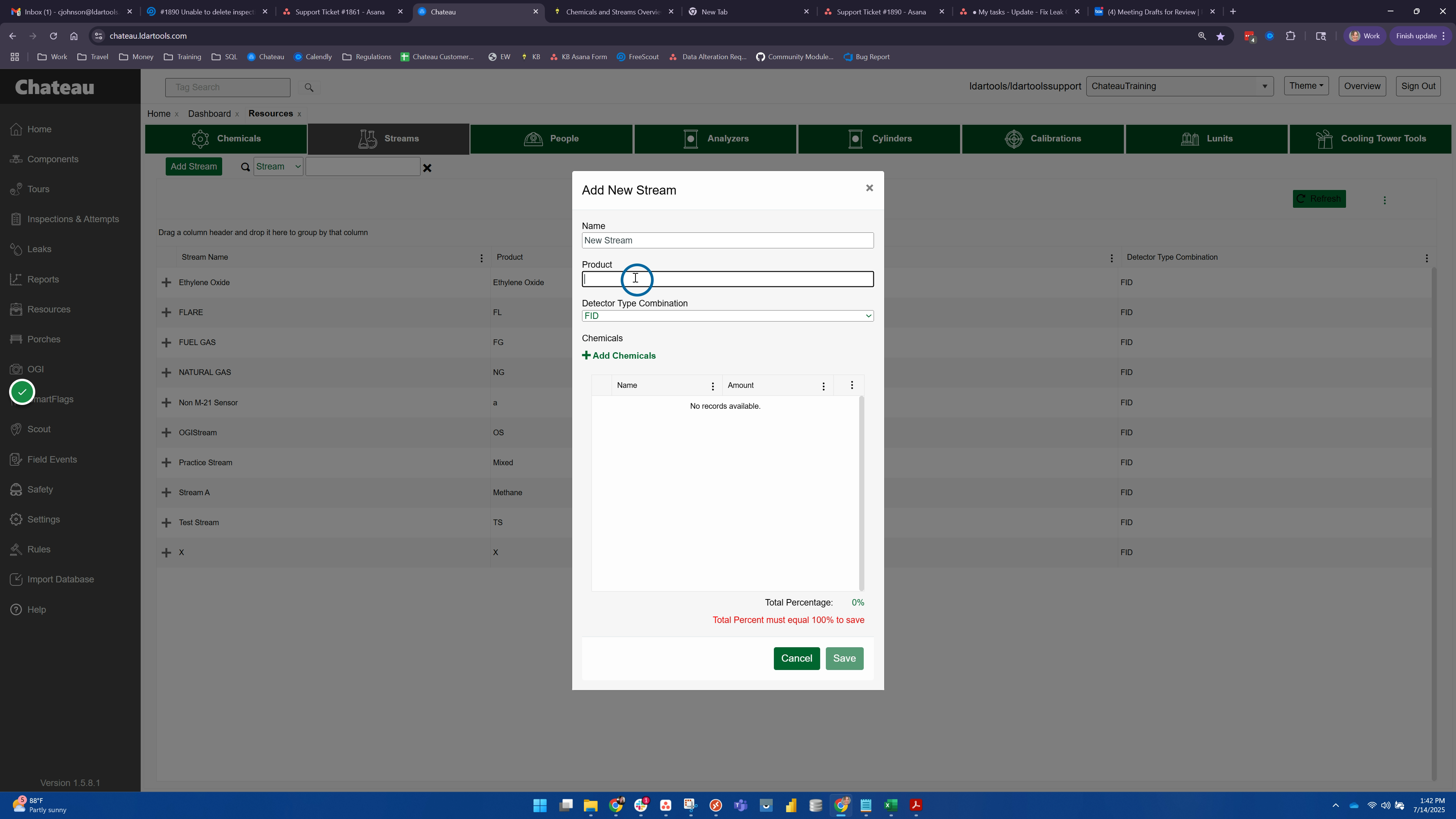Open Detector Type Combination column menu
The width and height of the screenshot is (1456, 819).
tap(1426, 258)
